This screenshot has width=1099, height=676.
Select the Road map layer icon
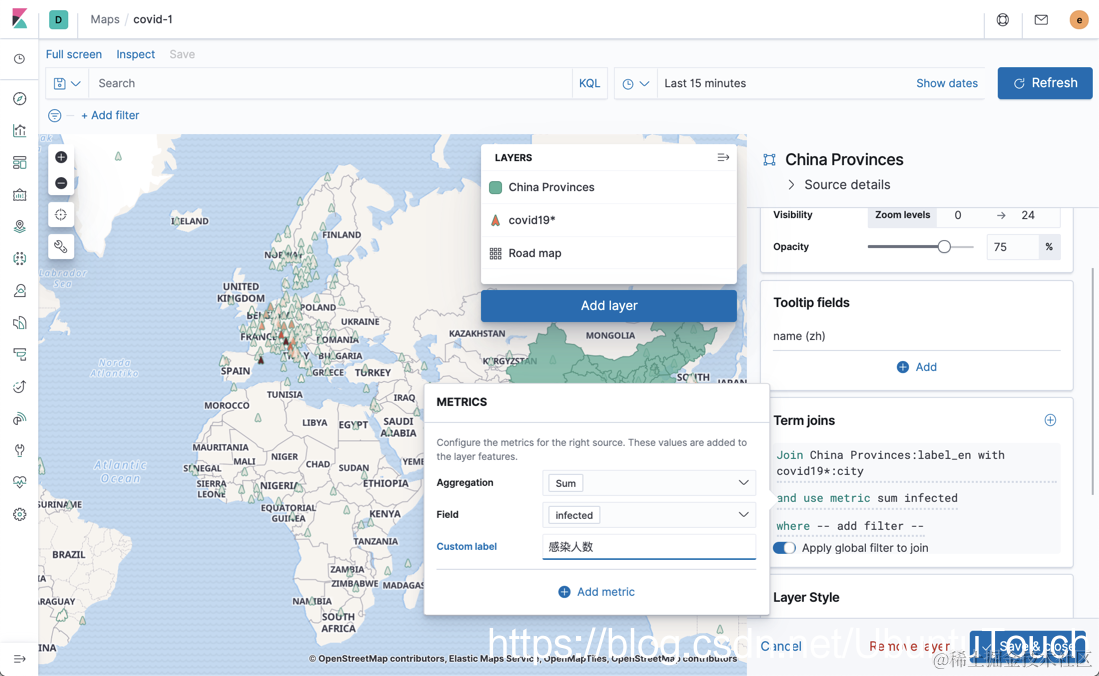tap(496, 253)
